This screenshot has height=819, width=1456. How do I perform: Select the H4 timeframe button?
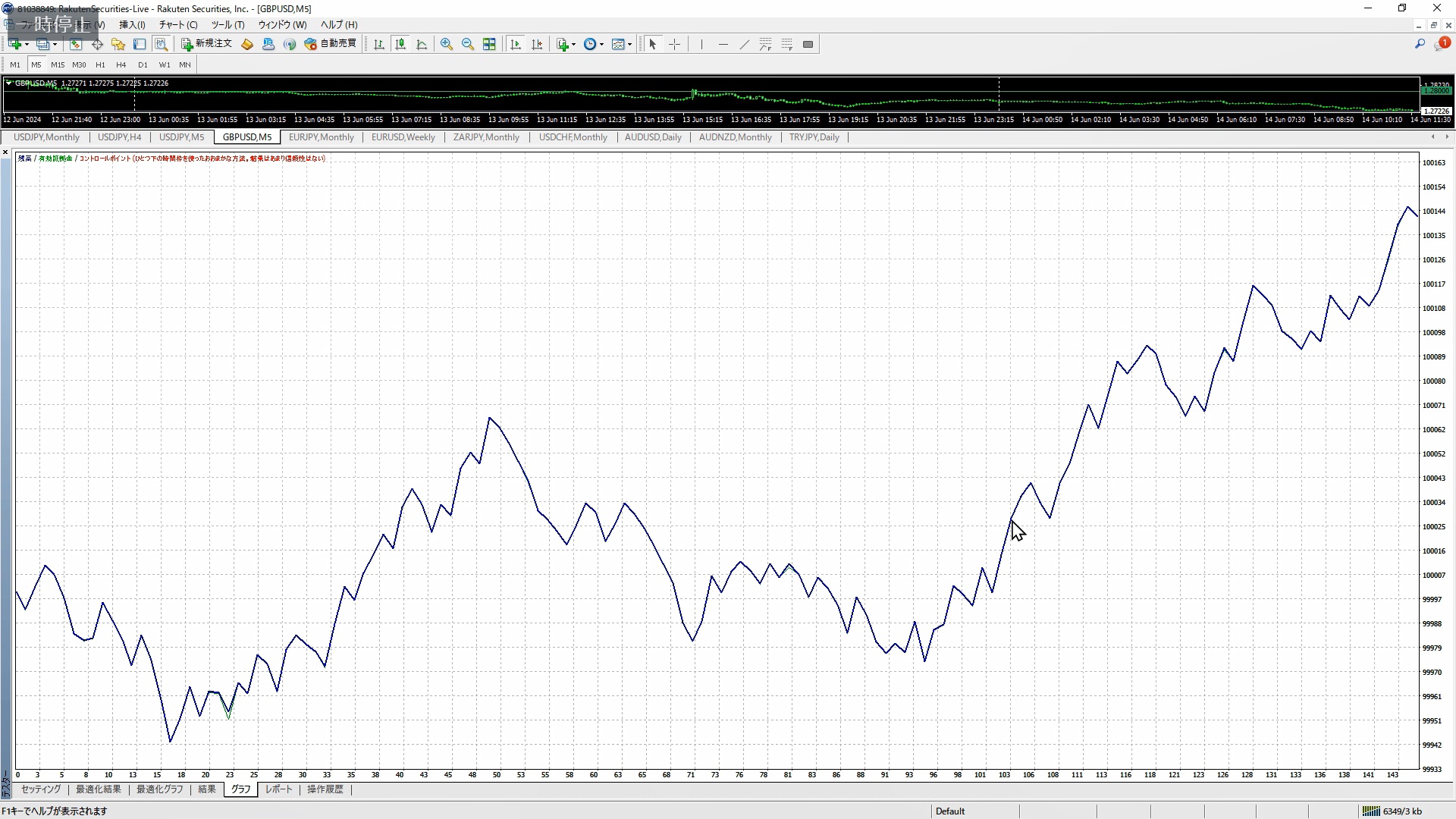[x=121, y=64]
